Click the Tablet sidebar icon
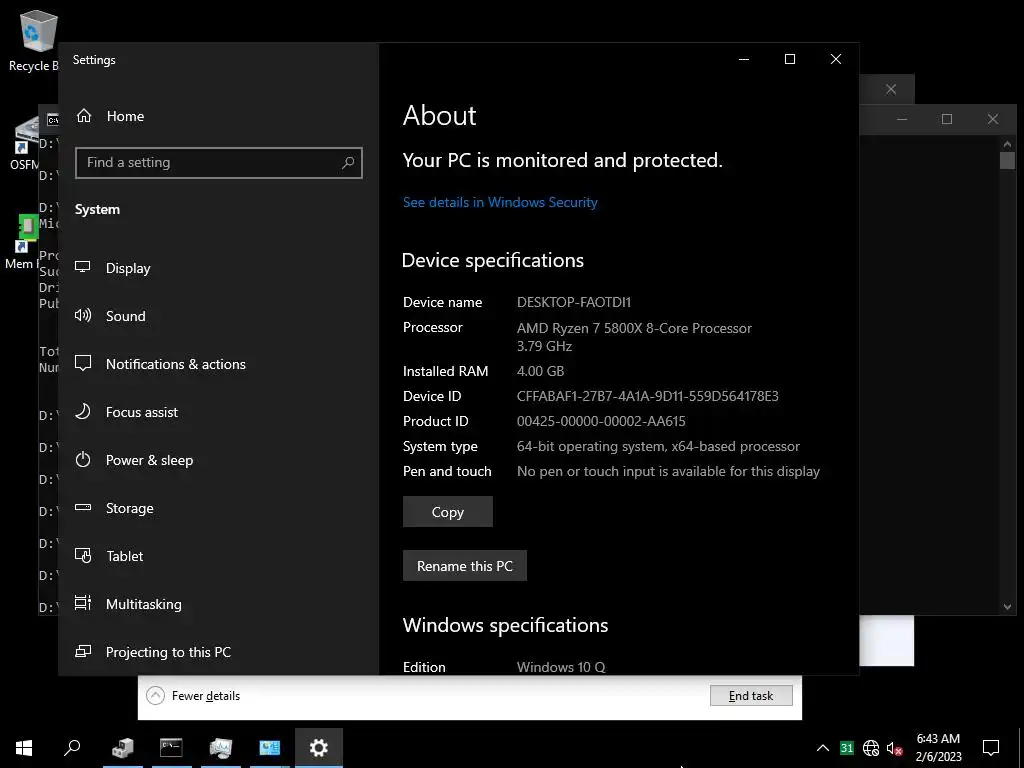The image size is (1024, 768). pyautogui.click(x=83, y=556)
